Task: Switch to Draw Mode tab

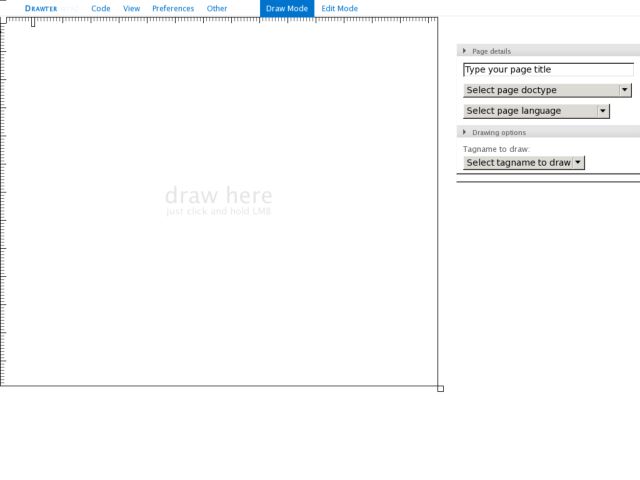Action: (287, 8)
